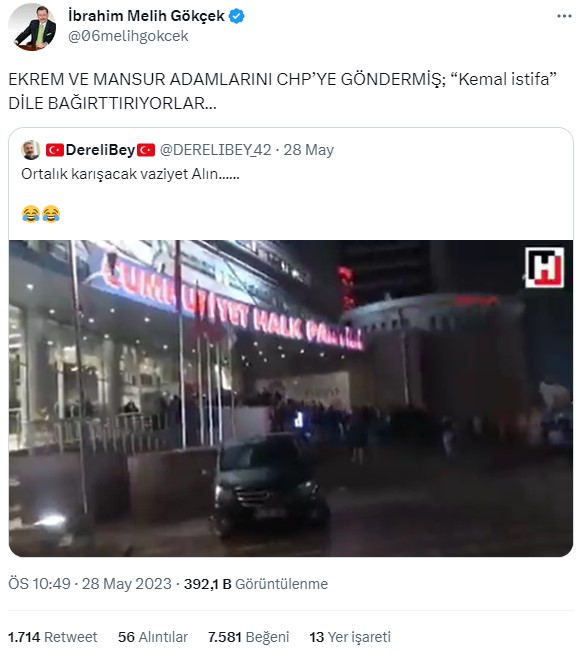
Task: Click the quoted tweet's 28 May date
Action: coord(308,150)
